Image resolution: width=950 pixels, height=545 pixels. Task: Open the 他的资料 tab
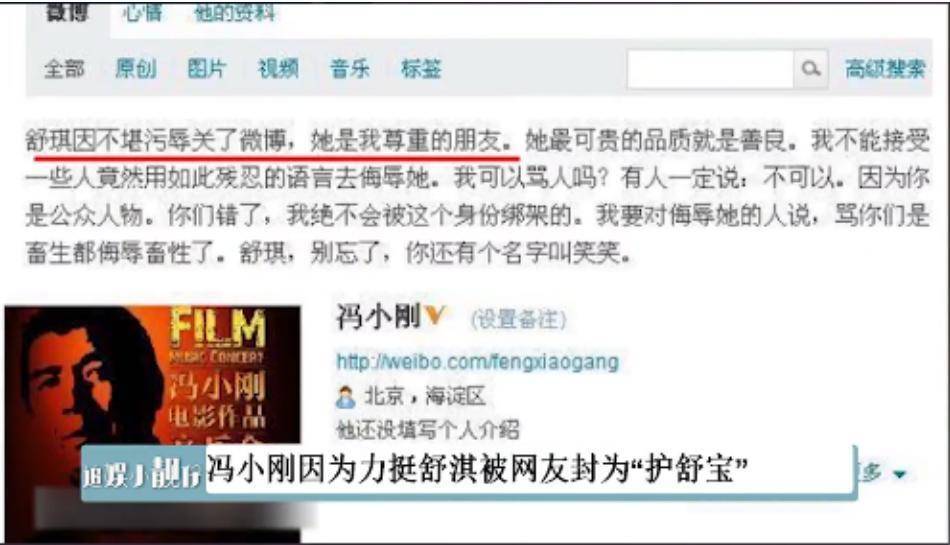(x=234, y=12)
